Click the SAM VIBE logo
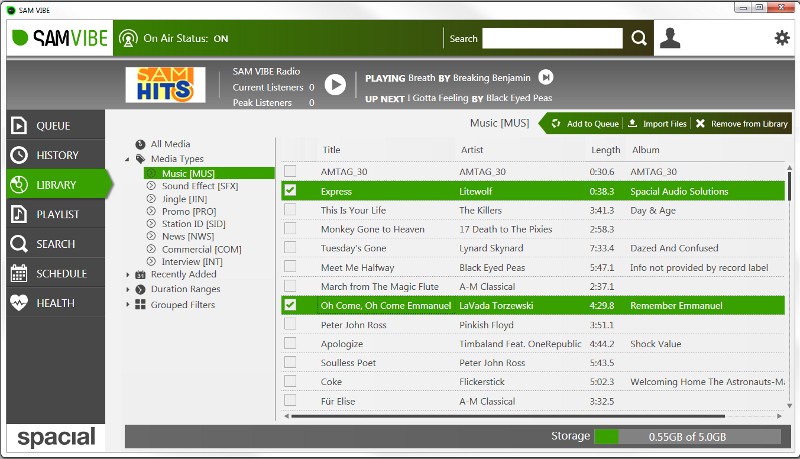 tap(60, 38)
